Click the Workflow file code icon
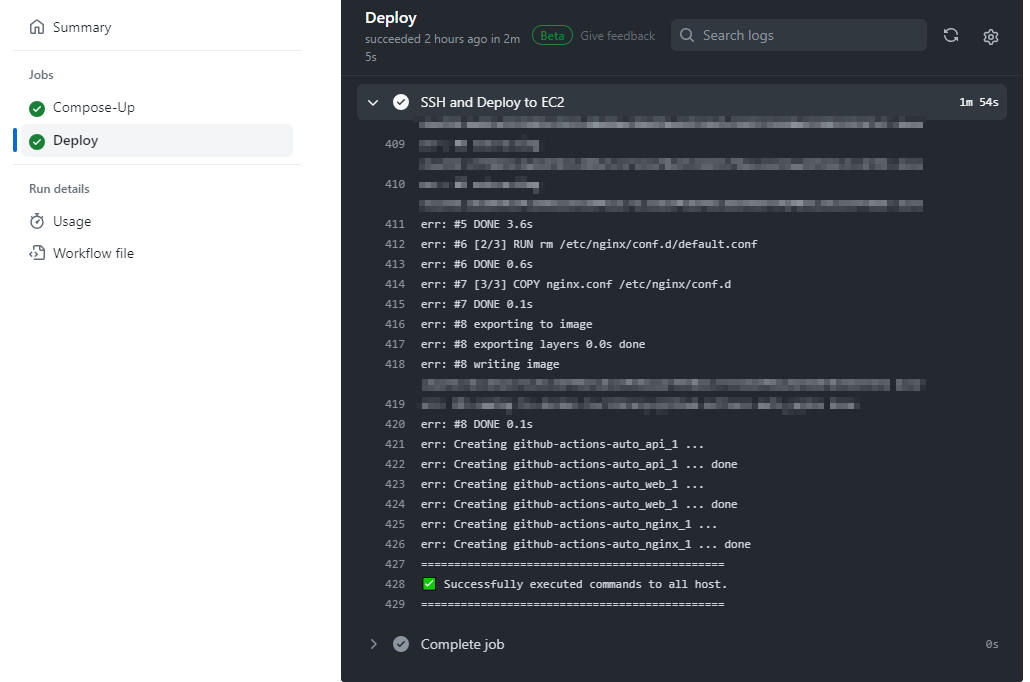The height and width of the screenshot is (682, 1030). (37, 253)
